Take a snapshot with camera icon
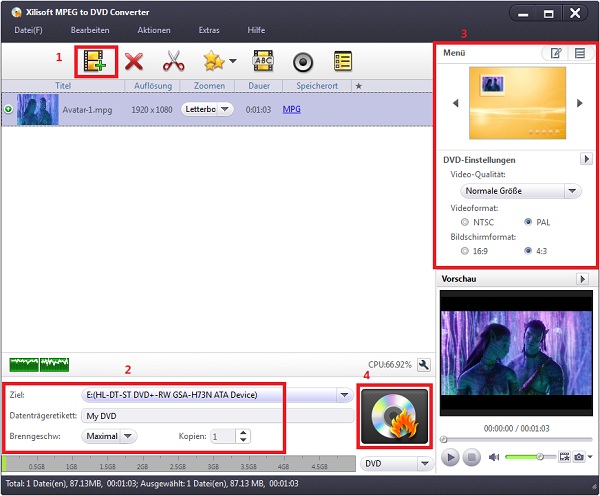Viewport: 600px width, 496px height. point(579,457)
